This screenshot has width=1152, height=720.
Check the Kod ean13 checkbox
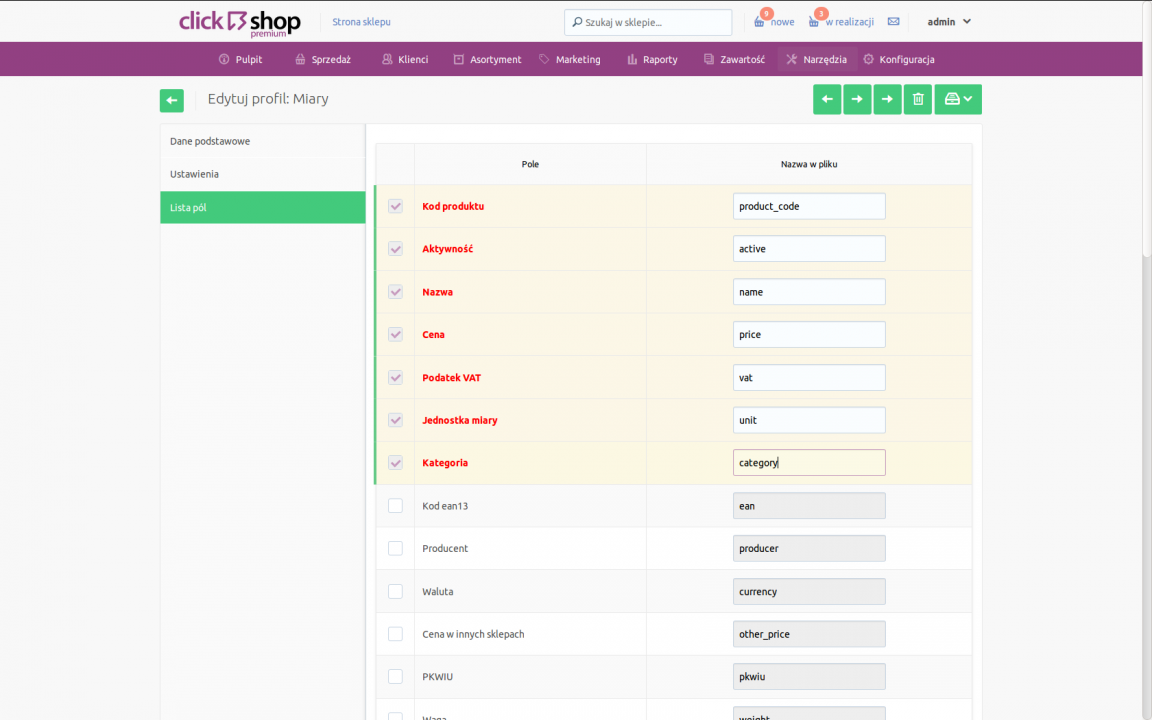395,505
